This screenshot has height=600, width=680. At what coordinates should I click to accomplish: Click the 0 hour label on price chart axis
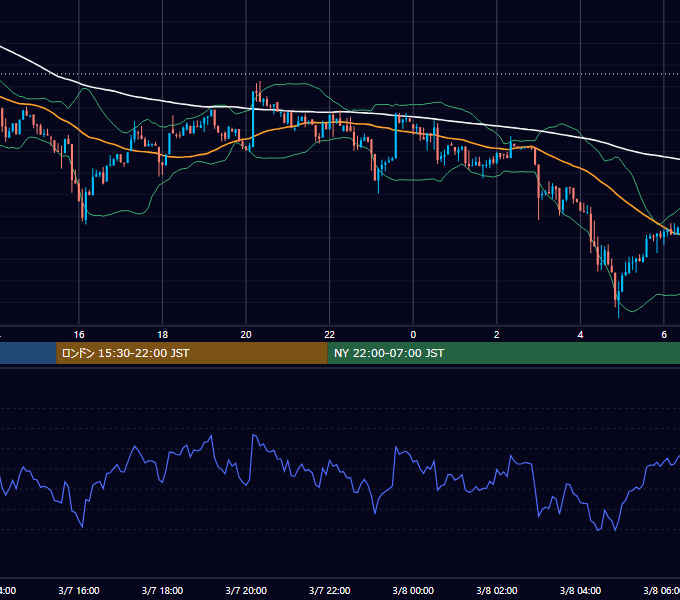pos(413,335)
